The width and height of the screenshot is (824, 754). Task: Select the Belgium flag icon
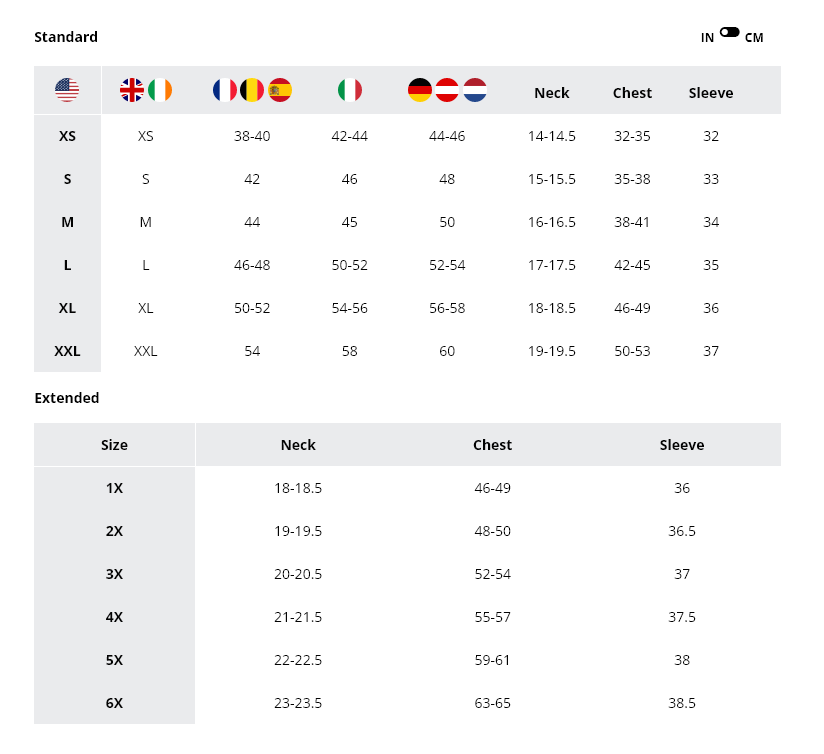pyautogui.click(x=252, y=90)
